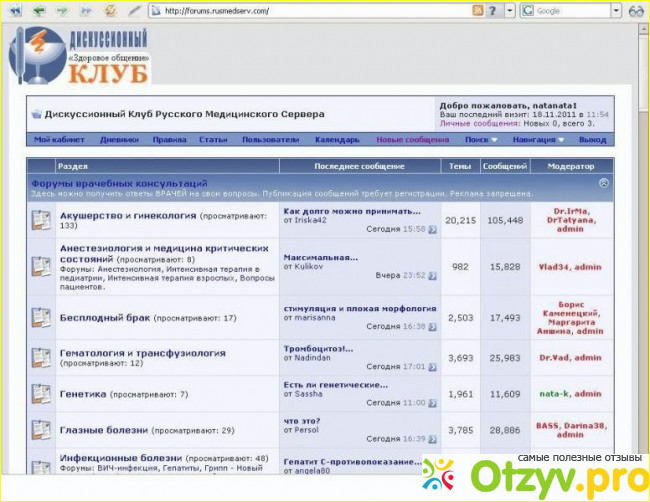Click the RSS feed icon in address bar
Image resolution: width=650 pixels, height=502 pixels.
(x=478, y=10)
